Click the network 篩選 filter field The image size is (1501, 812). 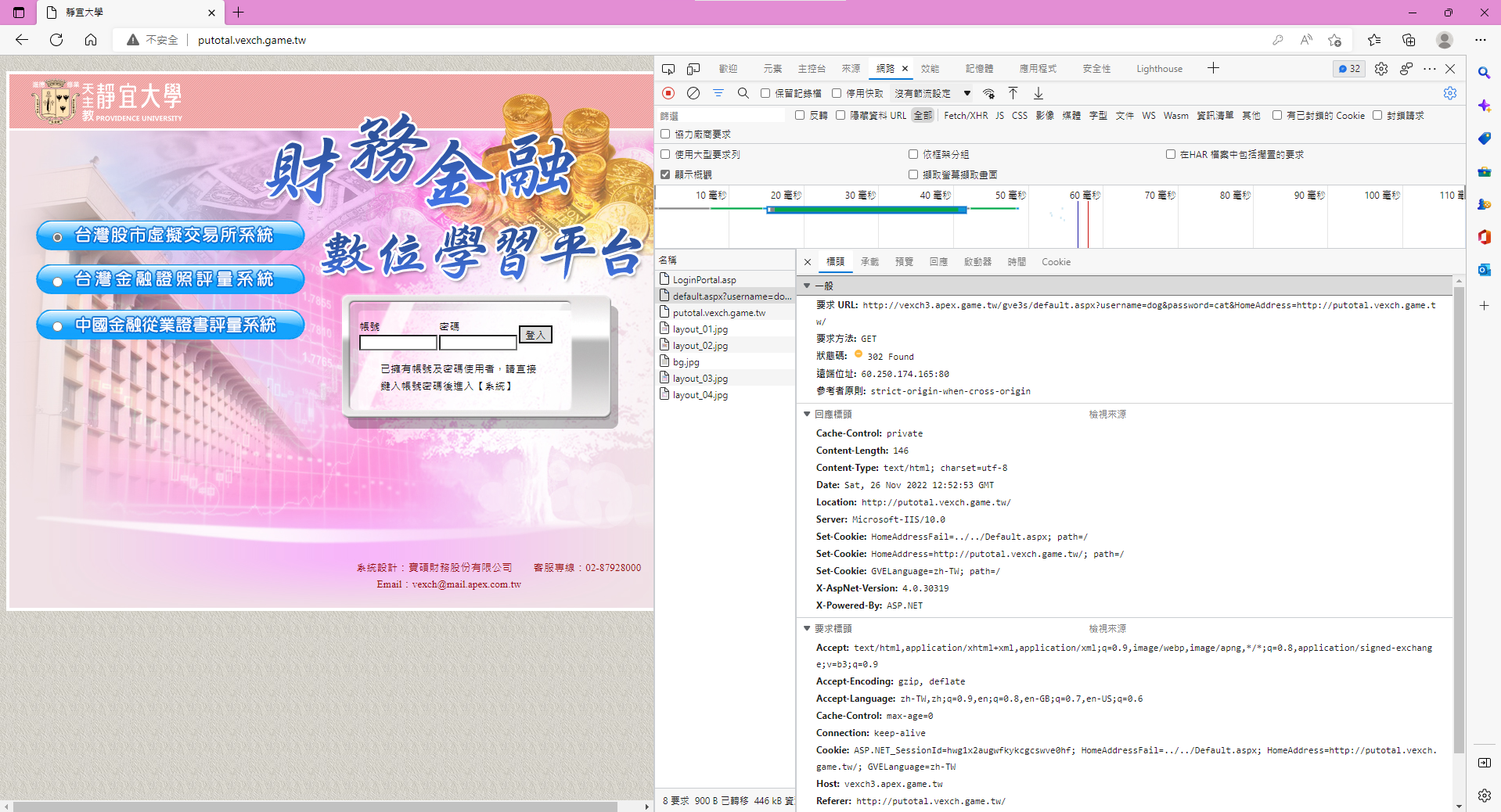point(722,116)
